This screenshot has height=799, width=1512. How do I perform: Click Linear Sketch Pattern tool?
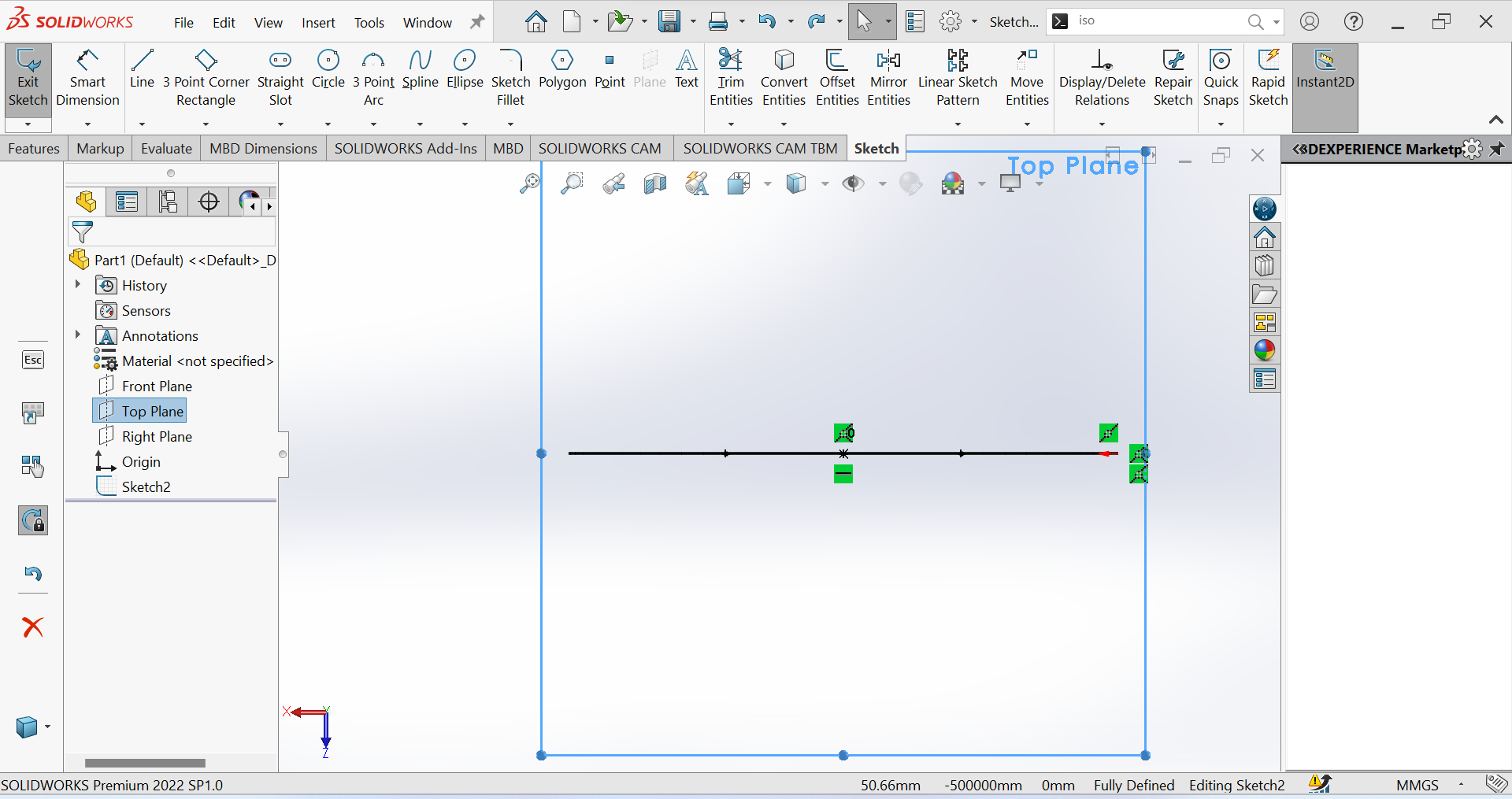pos(958,79)
